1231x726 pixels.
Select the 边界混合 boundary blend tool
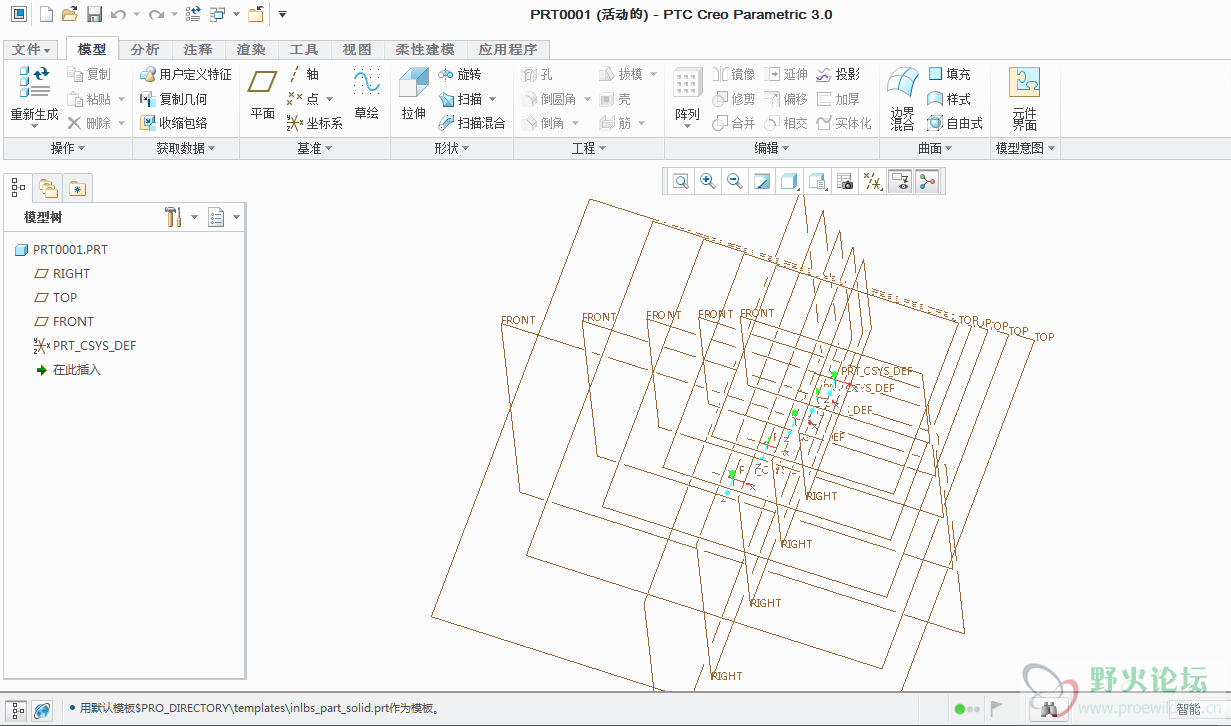903,99
